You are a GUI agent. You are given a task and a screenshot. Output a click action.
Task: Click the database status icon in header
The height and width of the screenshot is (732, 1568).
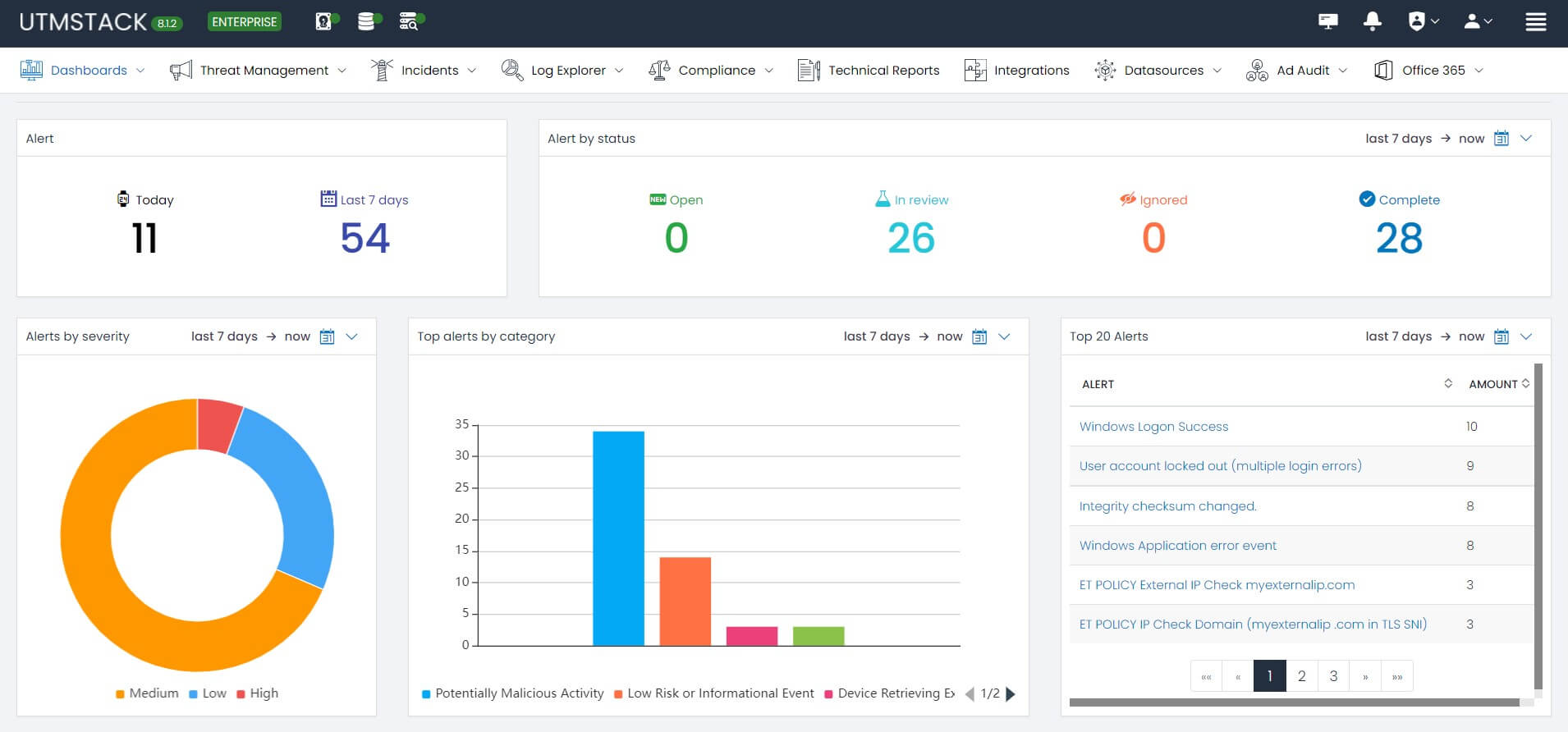coord(367,21)
